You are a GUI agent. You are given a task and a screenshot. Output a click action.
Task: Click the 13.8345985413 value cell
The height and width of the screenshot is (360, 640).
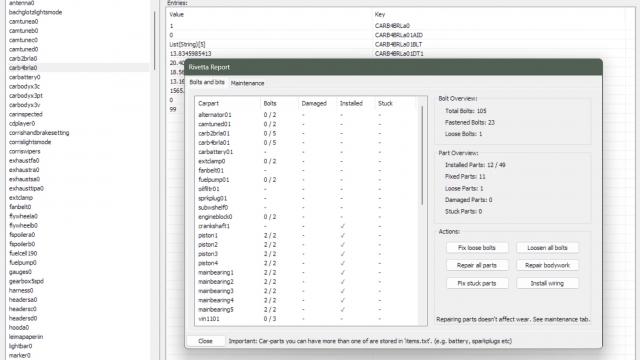tap(190, 53)
